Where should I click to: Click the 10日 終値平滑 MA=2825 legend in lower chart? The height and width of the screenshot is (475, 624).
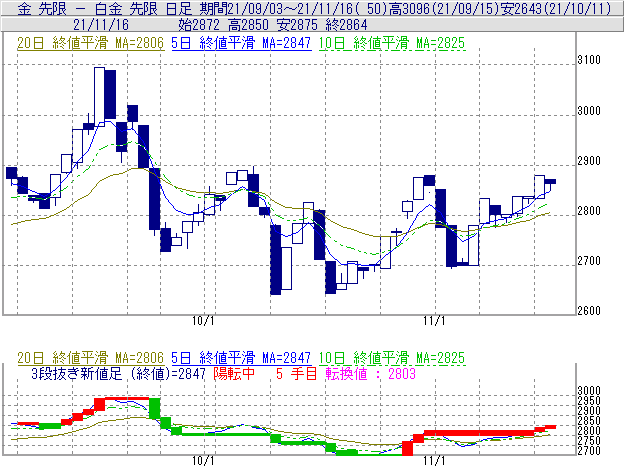point(392,358)
